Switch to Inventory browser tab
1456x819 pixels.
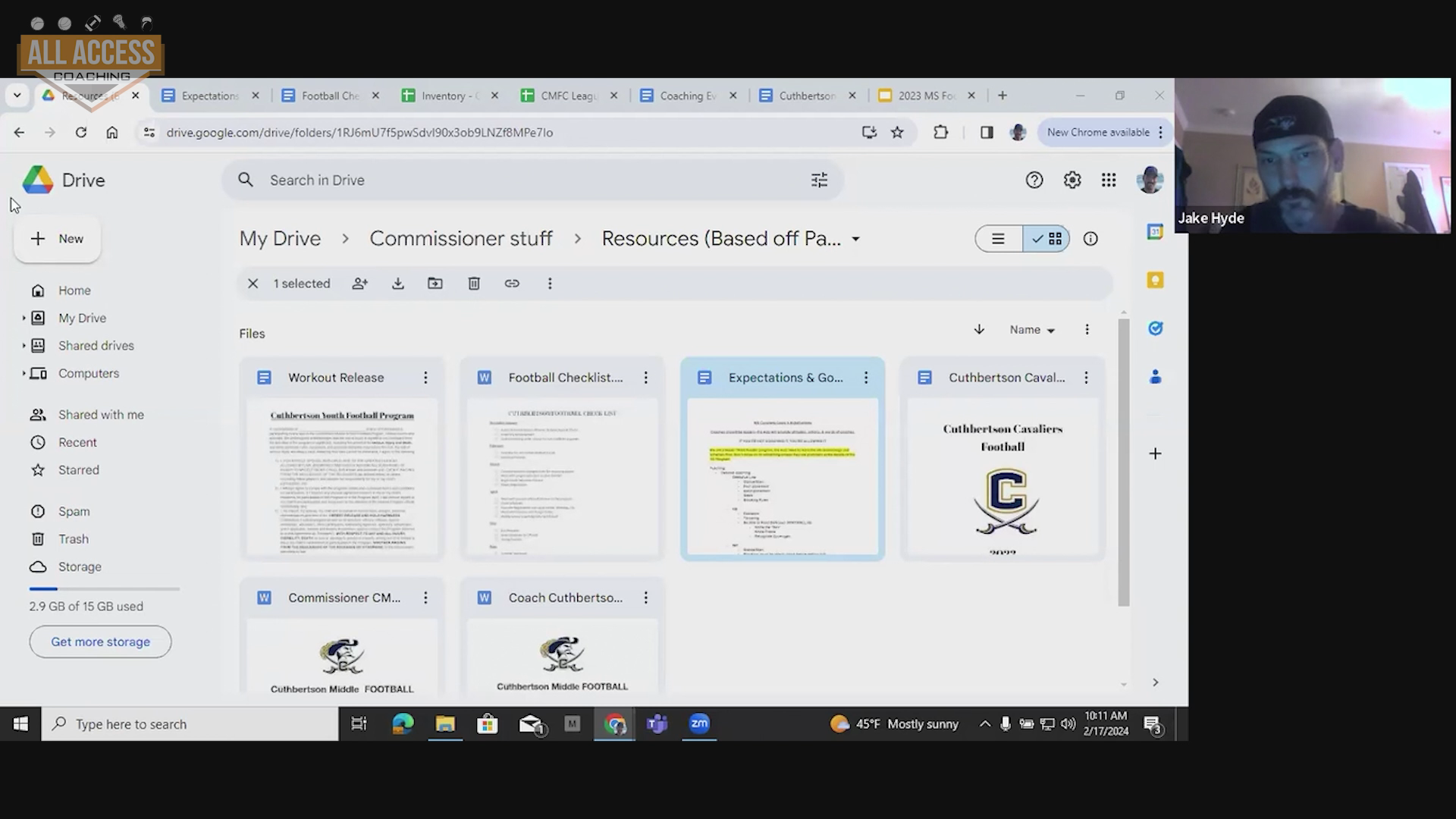[x=450, y=96]
